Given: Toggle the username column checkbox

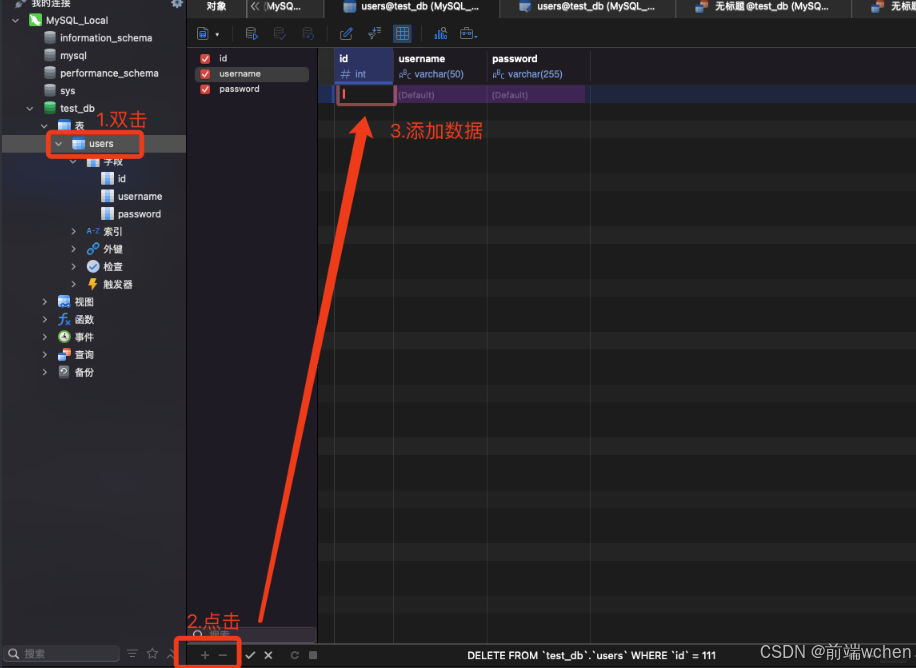Looking at the screenshot, I should pos(205,74).
